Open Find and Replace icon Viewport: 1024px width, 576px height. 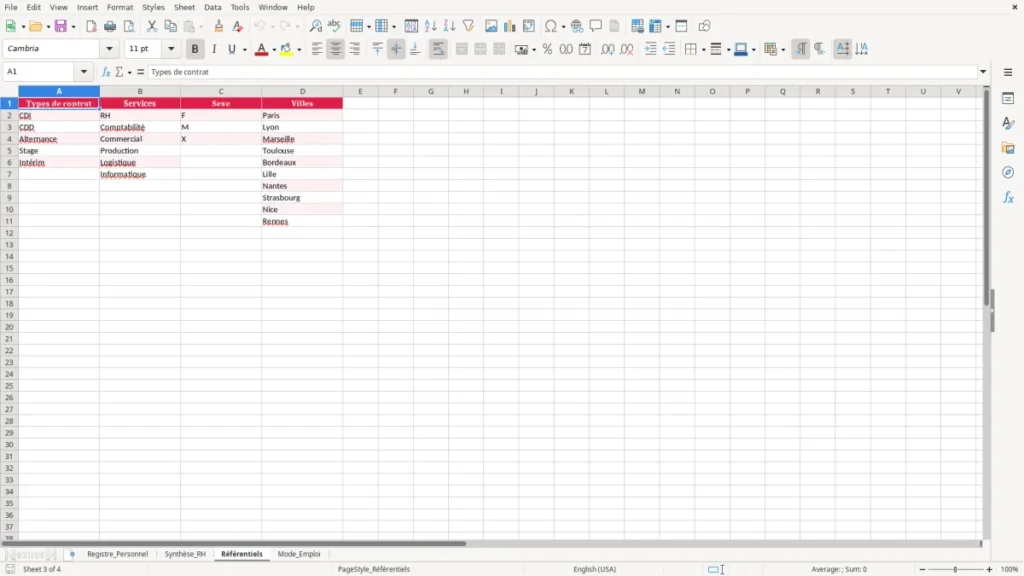315,26
